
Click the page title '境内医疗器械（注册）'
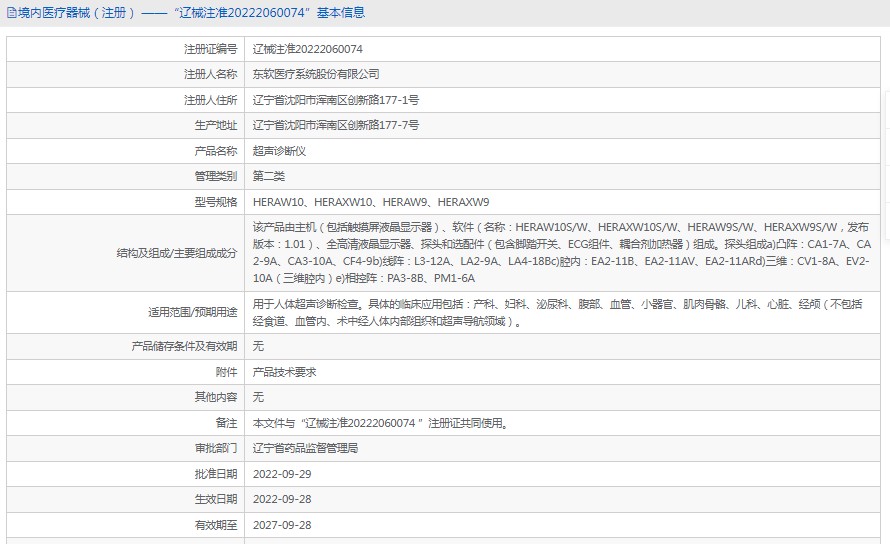[x=77, y=12]
